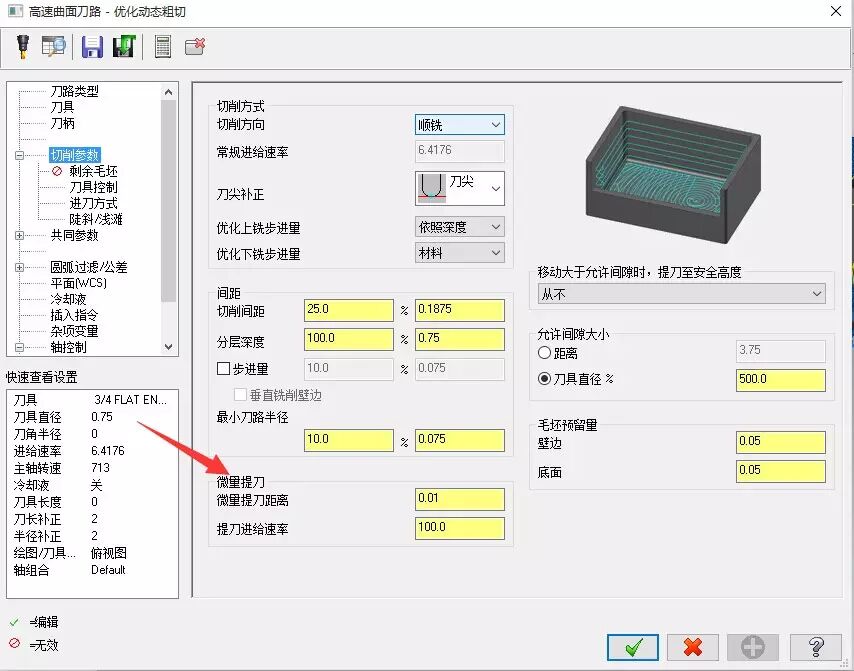Open the 刀尖补正 dropdown

[460, 188]
